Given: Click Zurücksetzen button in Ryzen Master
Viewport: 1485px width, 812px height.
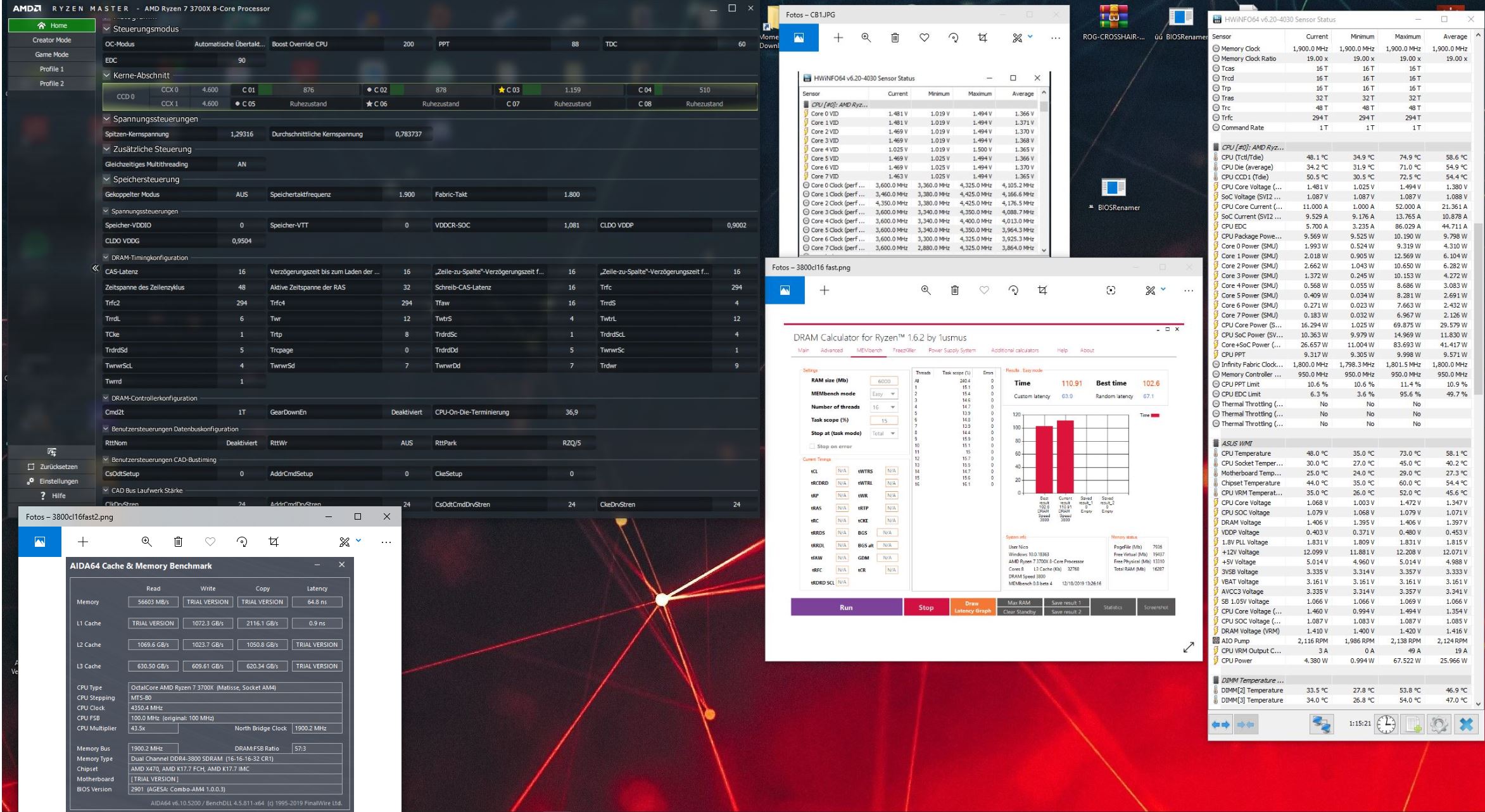Looking at the screenshot, I should [x=53, y=467].
